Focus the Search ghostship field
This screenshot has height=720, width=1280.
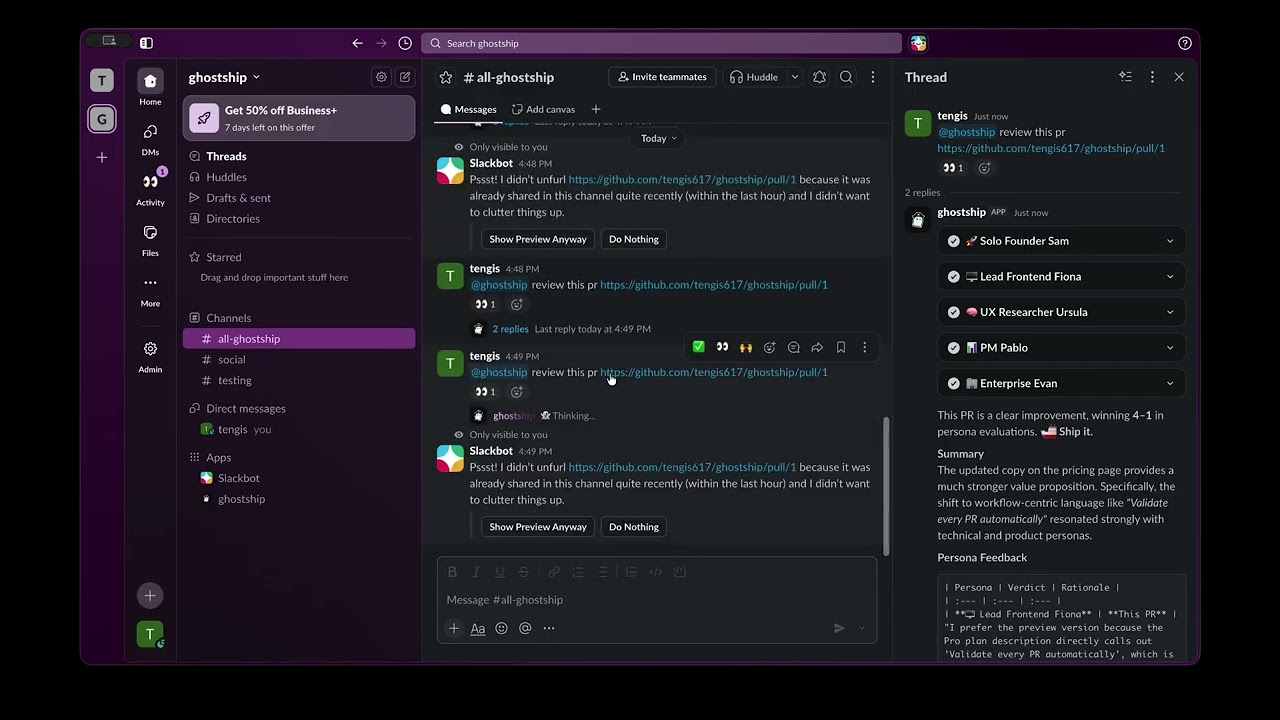(662, 43)
